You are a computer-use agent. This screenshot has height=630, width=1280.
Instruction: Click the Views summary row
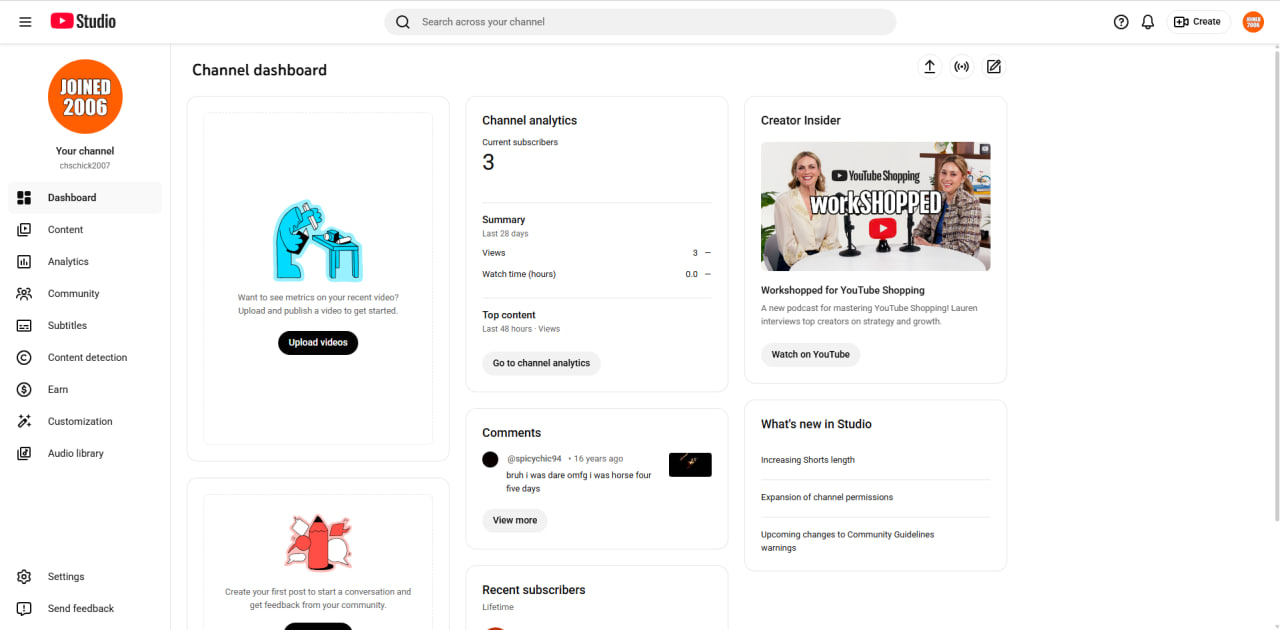tap(597, 253)
